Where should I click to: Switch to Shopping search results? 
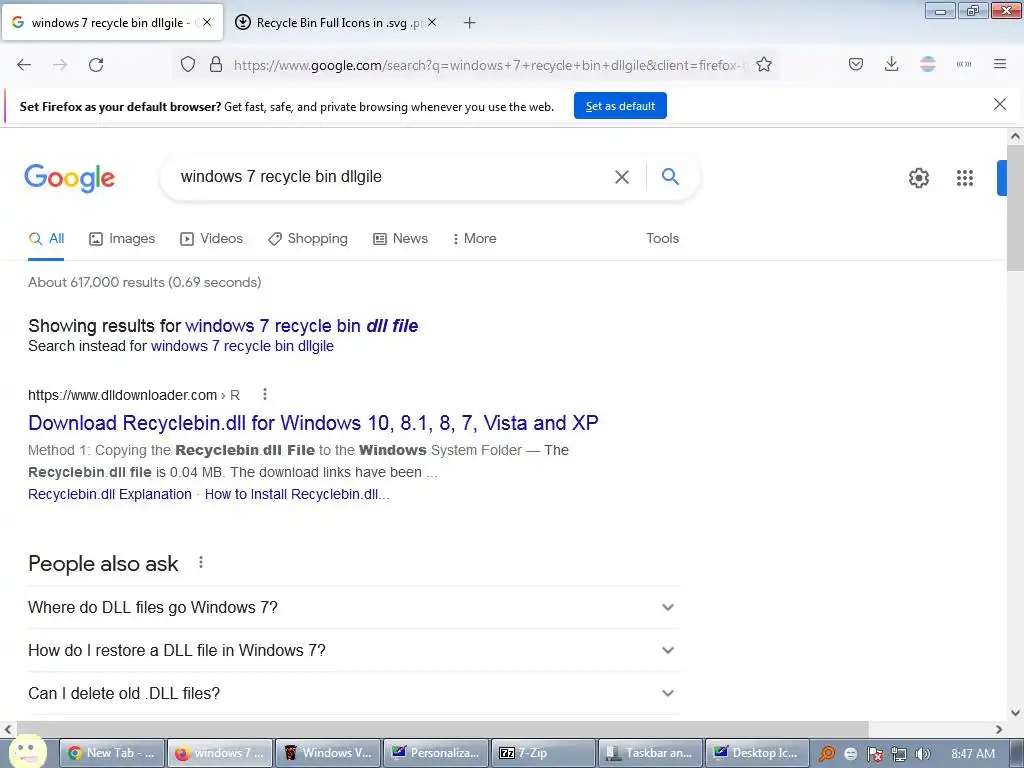[308, 238]
